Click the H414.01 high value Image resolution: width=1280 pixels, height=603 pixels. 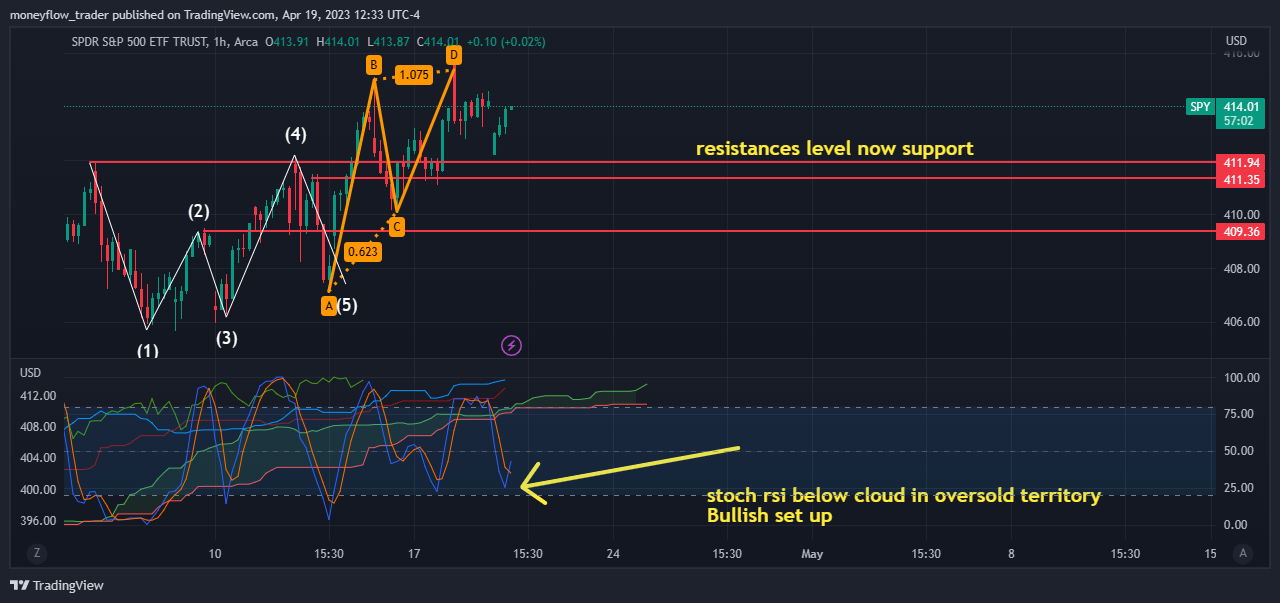pos(340,42)
